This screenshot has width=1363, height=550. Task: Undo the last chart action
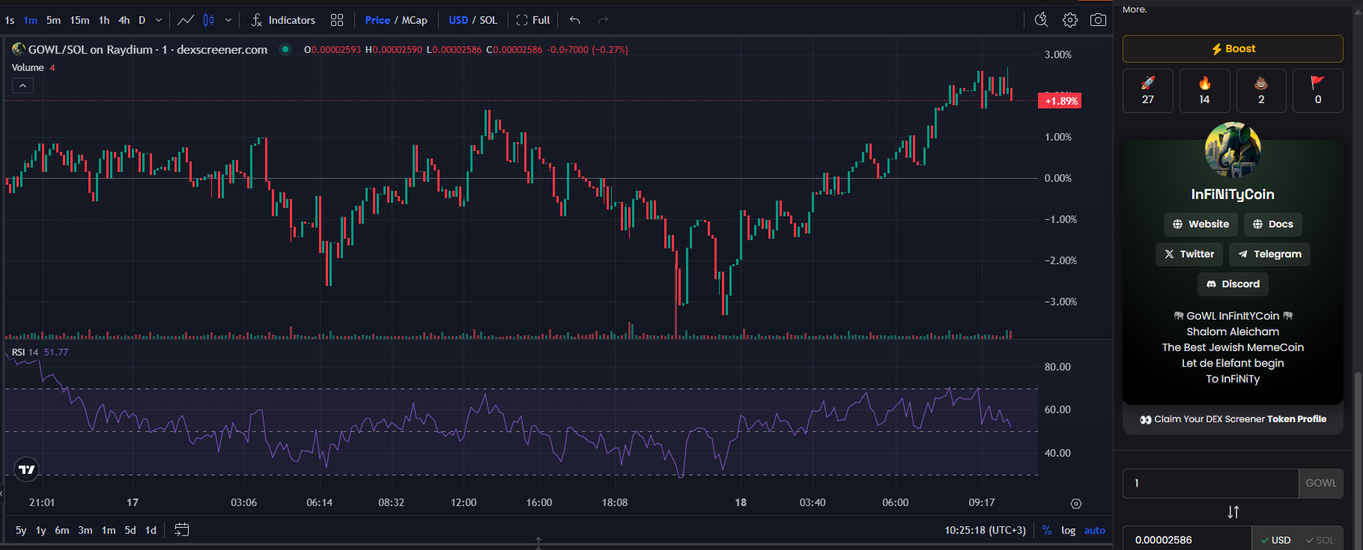(574, 20)
